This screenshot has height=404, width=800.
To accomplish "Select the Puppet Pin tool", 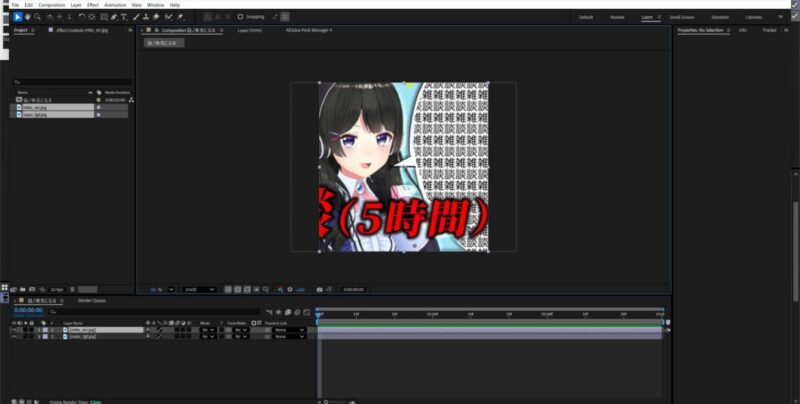I will tap(180, 17).
